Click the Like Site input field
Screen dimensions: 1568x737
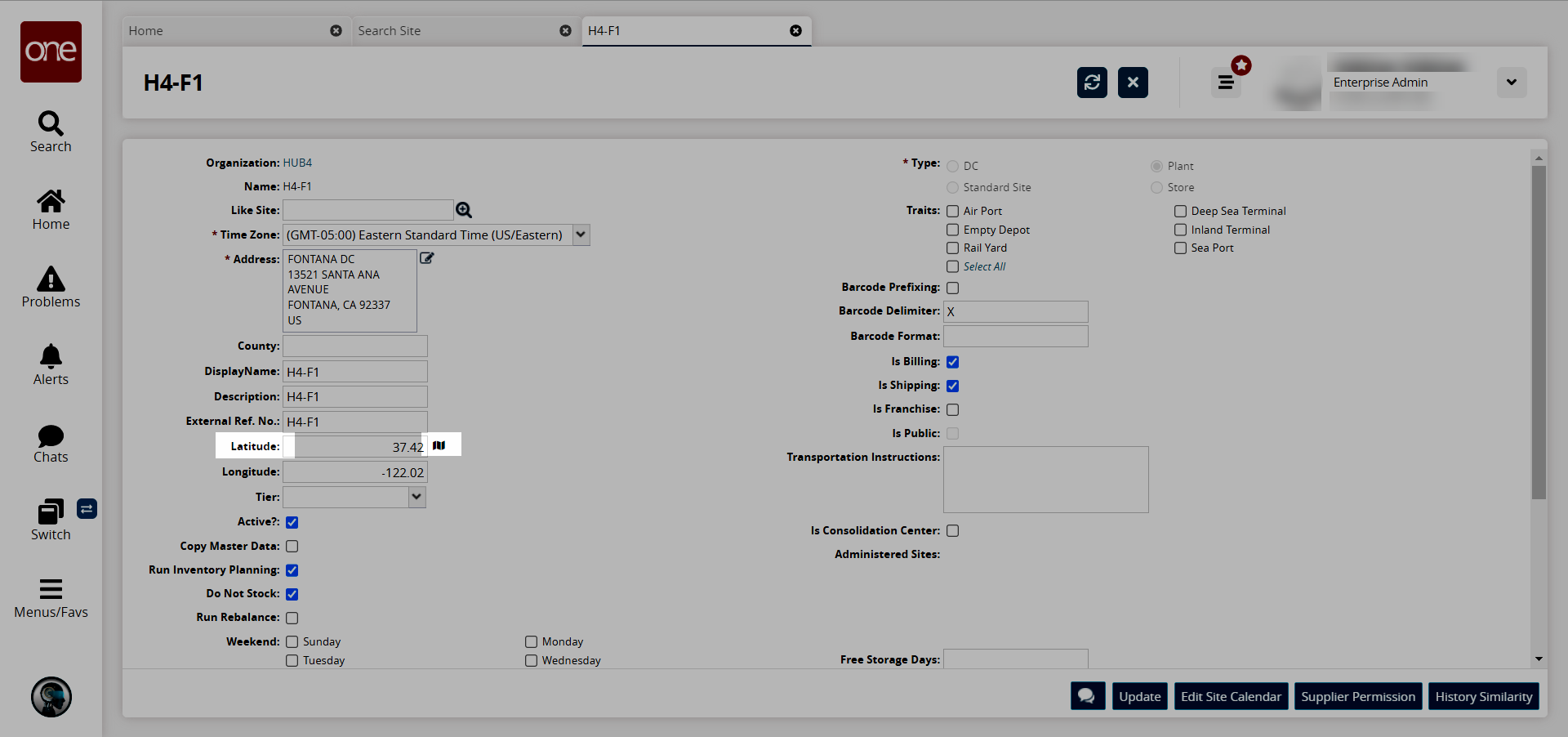coord(368,210)
